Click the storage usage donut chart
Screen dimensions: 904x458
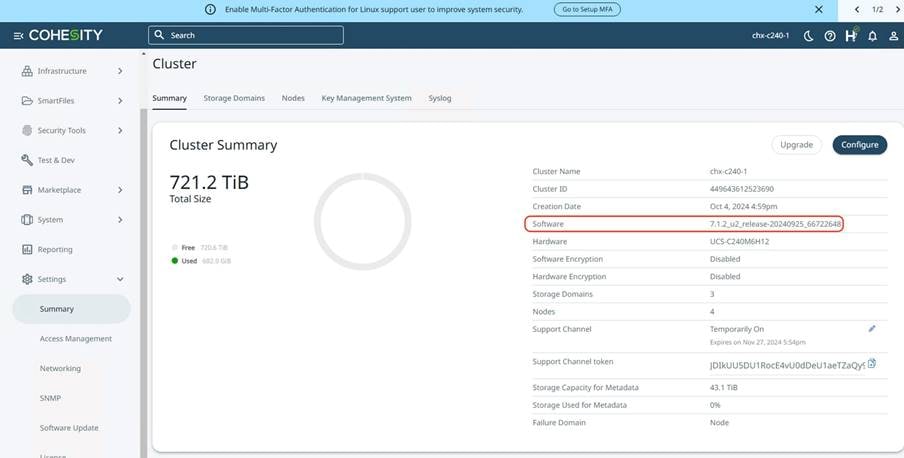click(363, 221)
